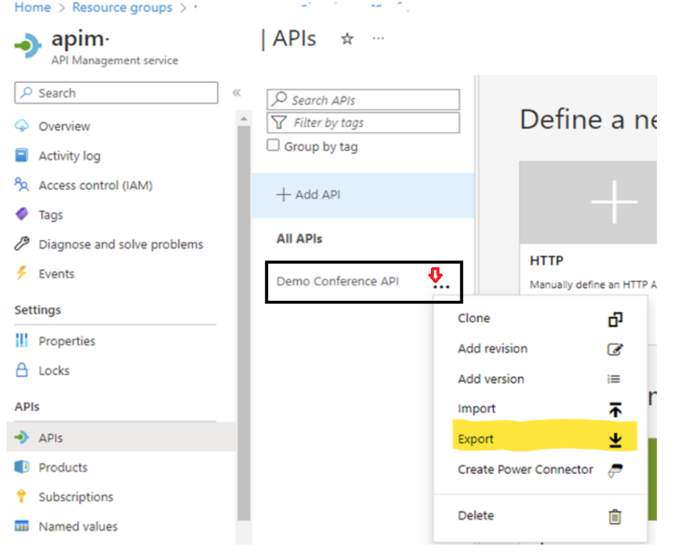Open Demo Conference API ellipsis menu
Screen dimensions: 676x558
tap(441, 286)
